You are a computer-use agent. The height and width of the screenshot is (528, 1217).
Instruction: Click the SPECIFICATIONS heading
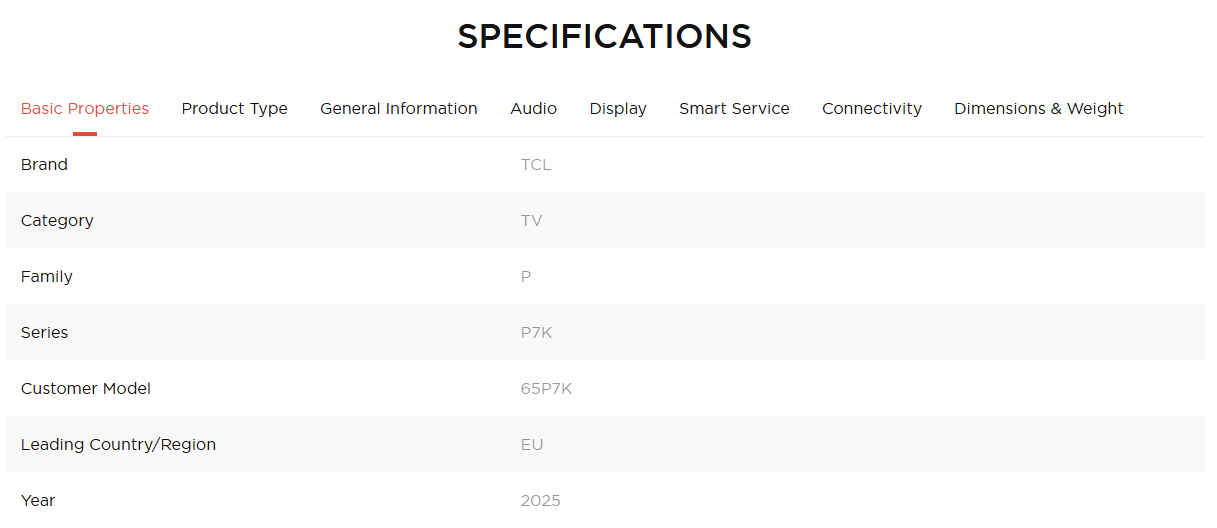[604, 37]
